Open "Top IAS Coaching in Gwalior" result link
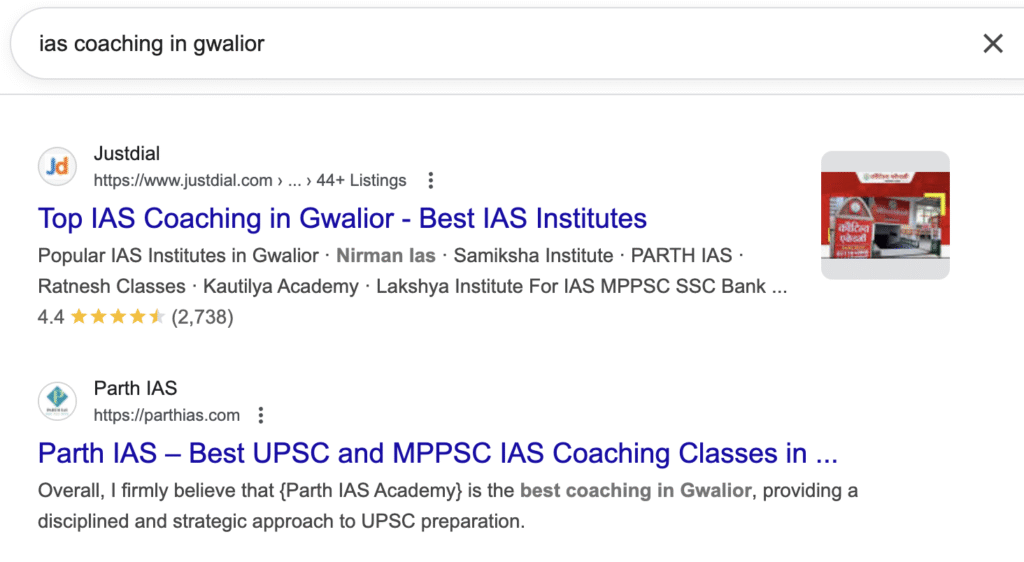Viewport: 1024px width, 562px height. 342,218
